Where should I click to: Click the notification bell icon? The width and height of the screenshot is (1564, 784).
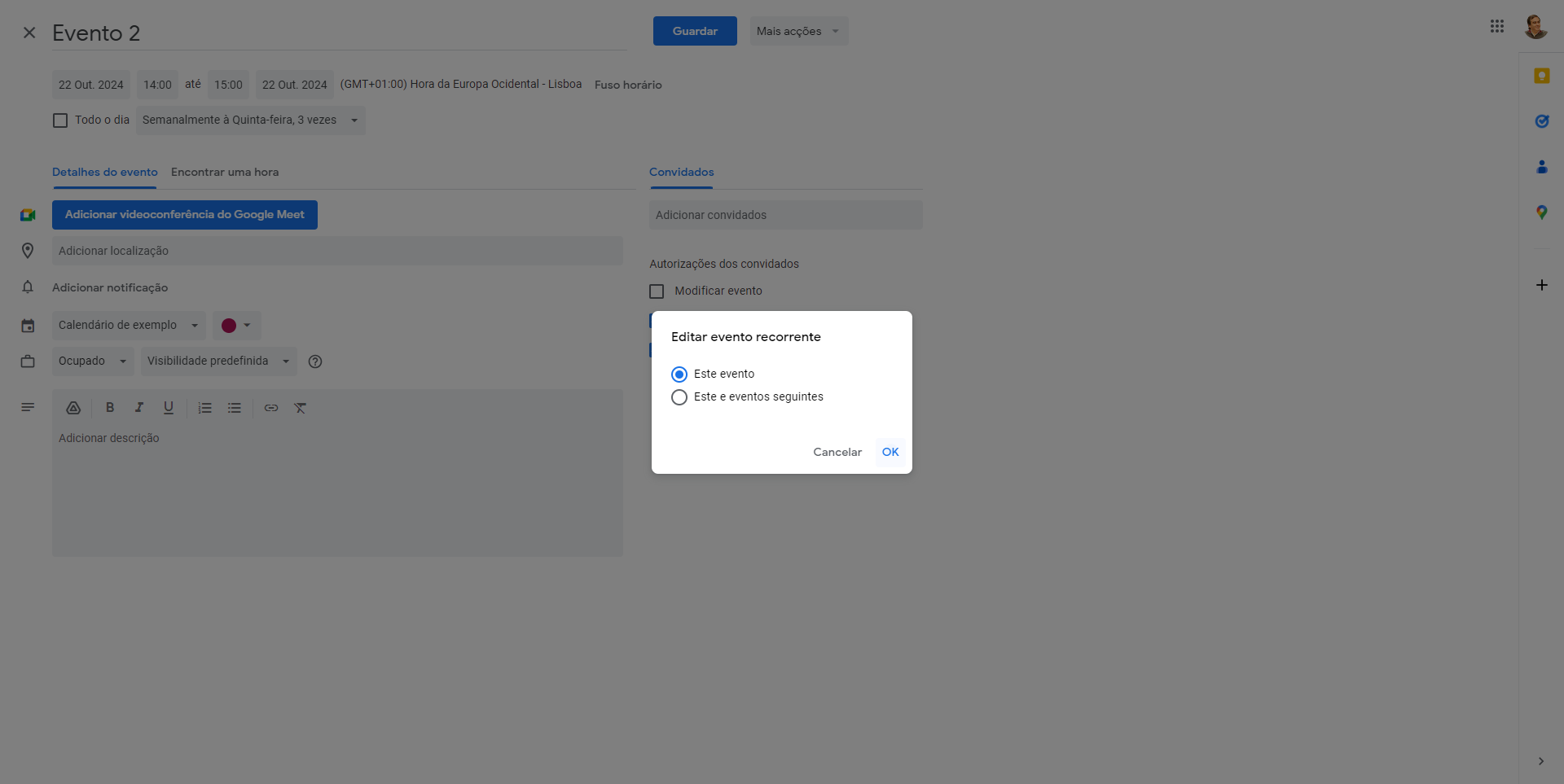point(28,287)
